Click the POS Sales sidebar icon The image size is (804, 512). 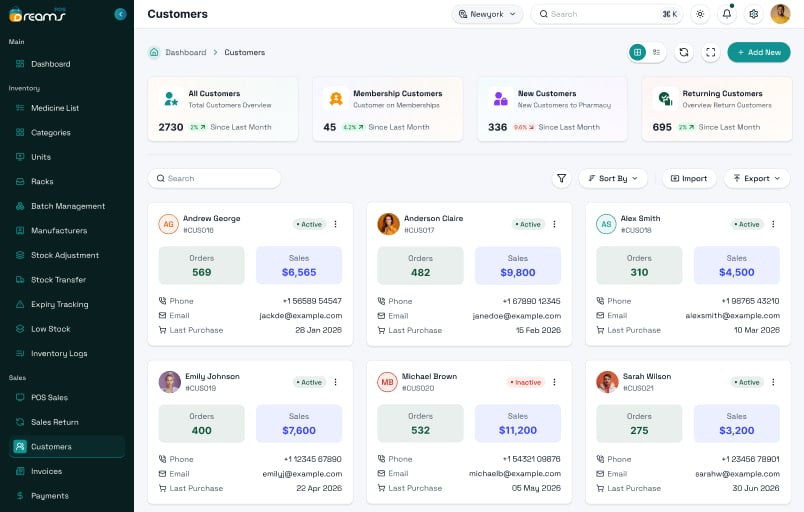pos(20,397)
